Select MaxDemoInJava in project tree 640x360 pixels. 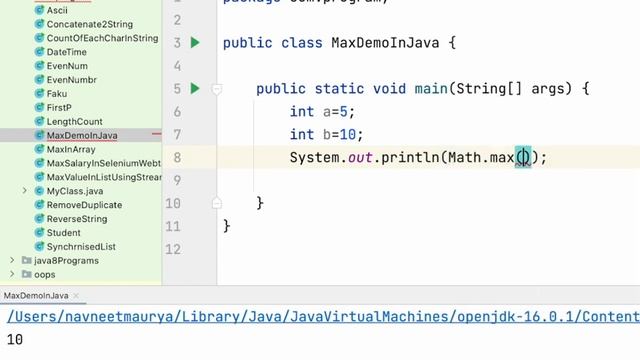pos(82,135)
